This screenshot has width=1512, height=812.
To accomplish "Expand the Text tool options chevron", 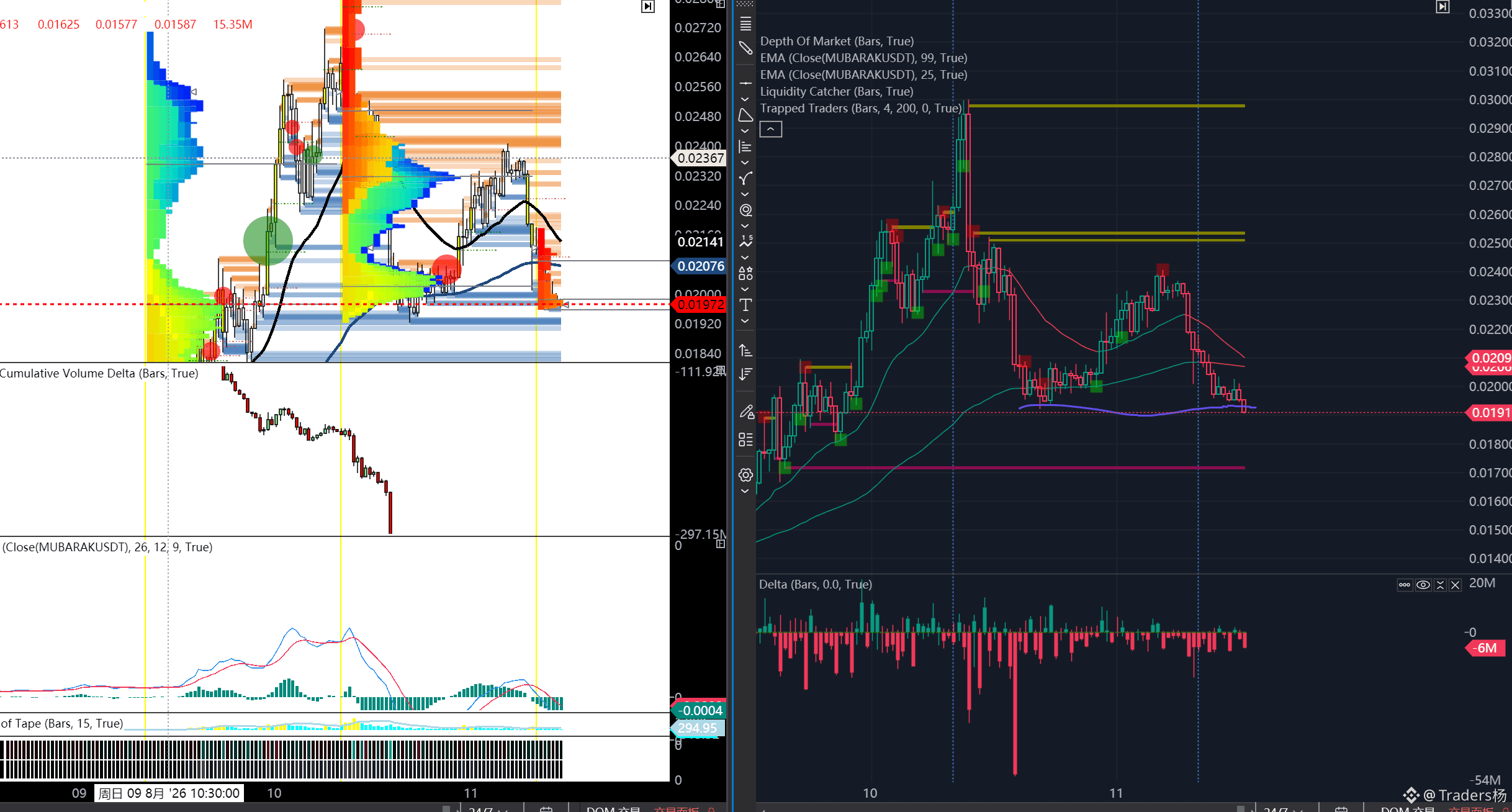I will tap(745, 321).
